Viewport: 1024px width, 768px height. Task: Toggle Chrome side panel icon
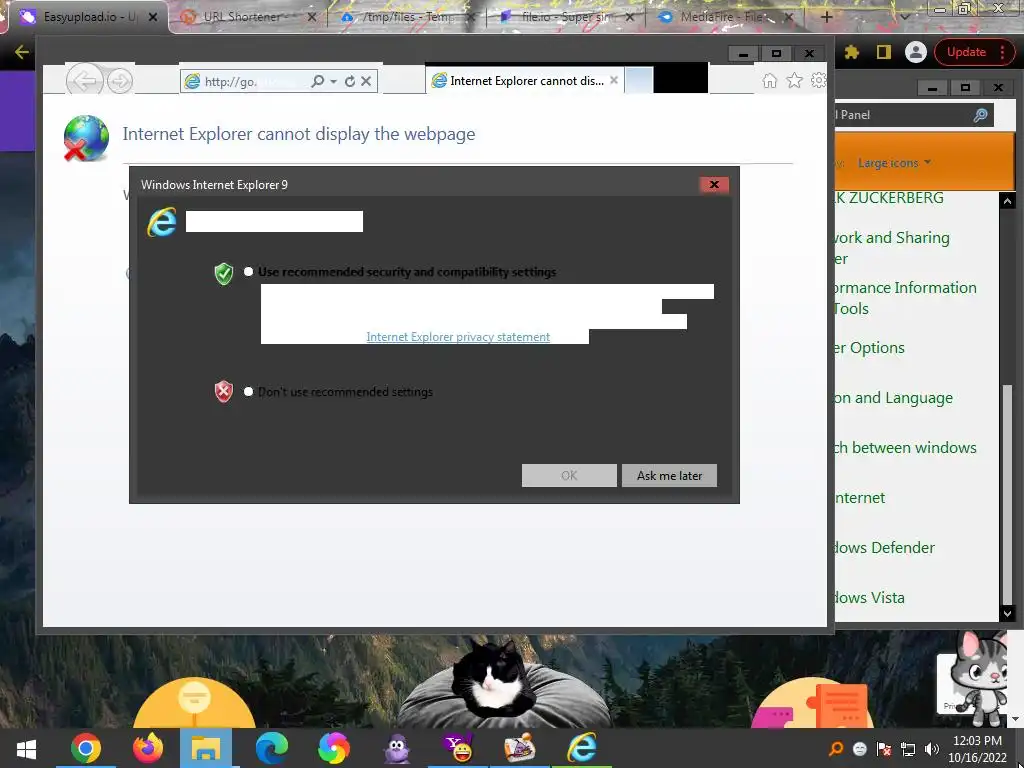tap(884, 52)
